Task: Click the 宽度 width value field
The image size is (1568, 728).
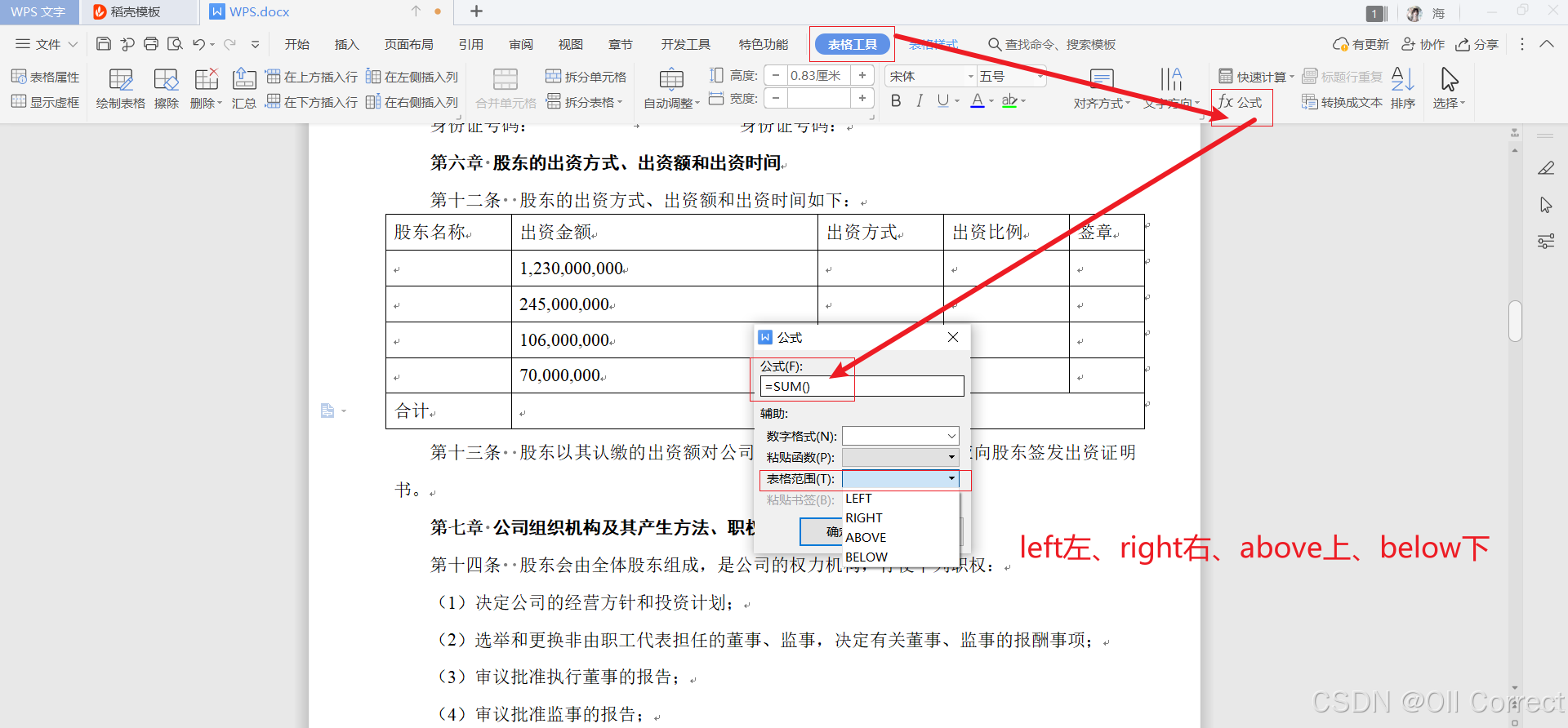Action: coord(819,98)
